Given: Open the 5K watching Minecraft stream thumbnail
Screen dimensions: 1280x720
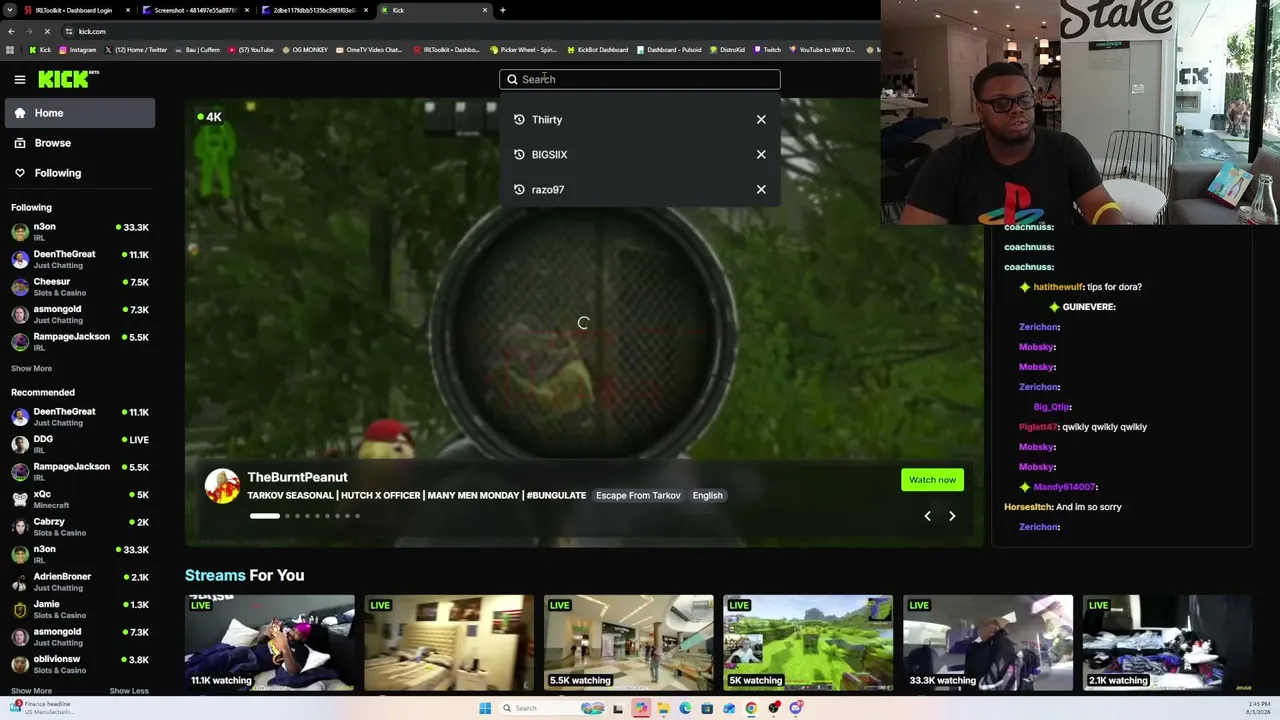Looking at the screenshot, I should coord(808,643).
